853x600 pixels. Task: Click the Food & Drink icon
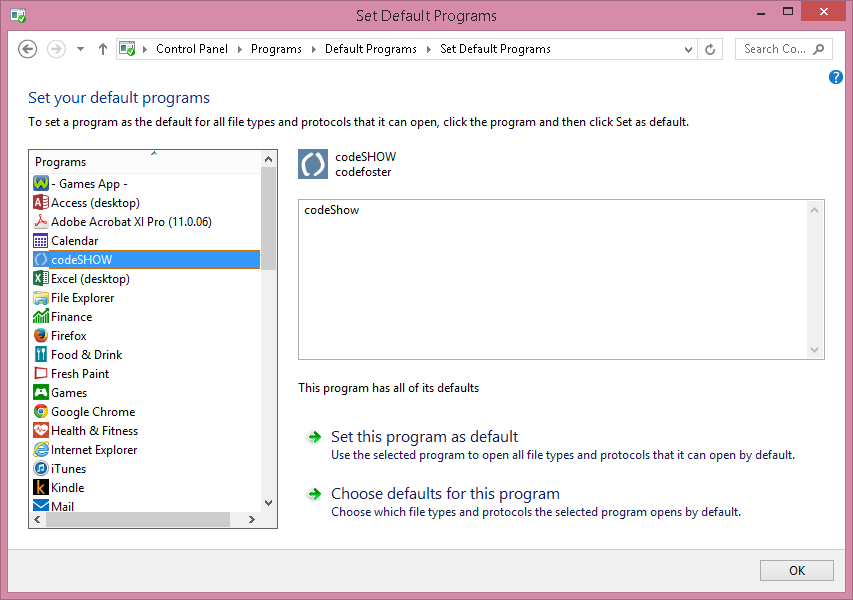[41, 355]
